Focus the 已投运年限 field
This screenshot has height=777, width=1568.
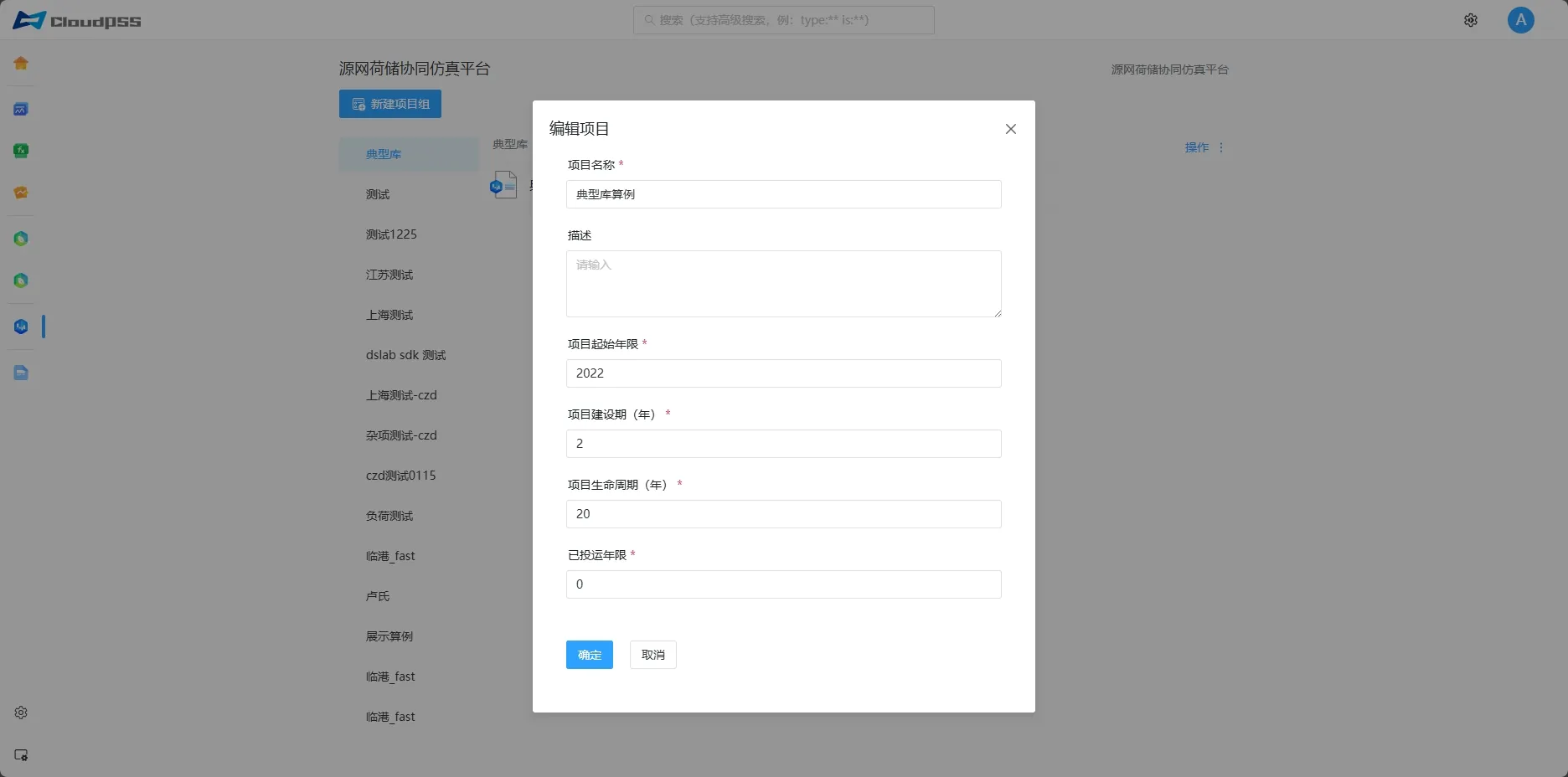[x=784, y=584]
